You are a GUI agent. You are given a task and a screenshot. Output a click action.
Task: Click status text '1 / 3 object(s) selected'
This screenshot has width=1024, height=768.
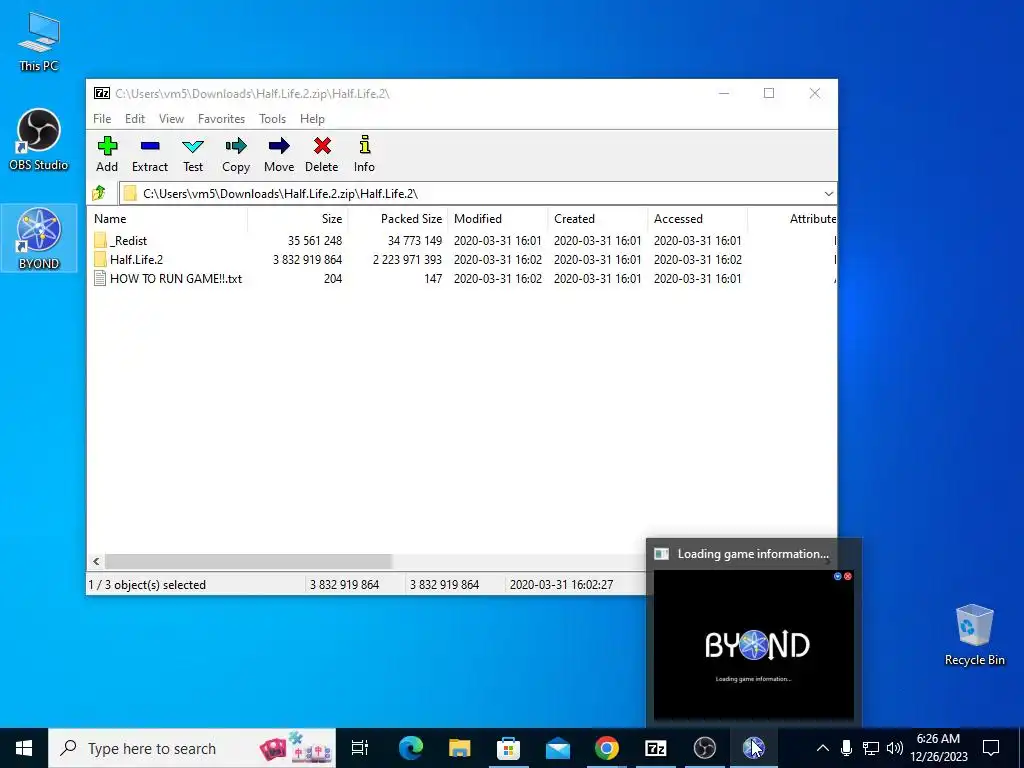pos(147,584)
